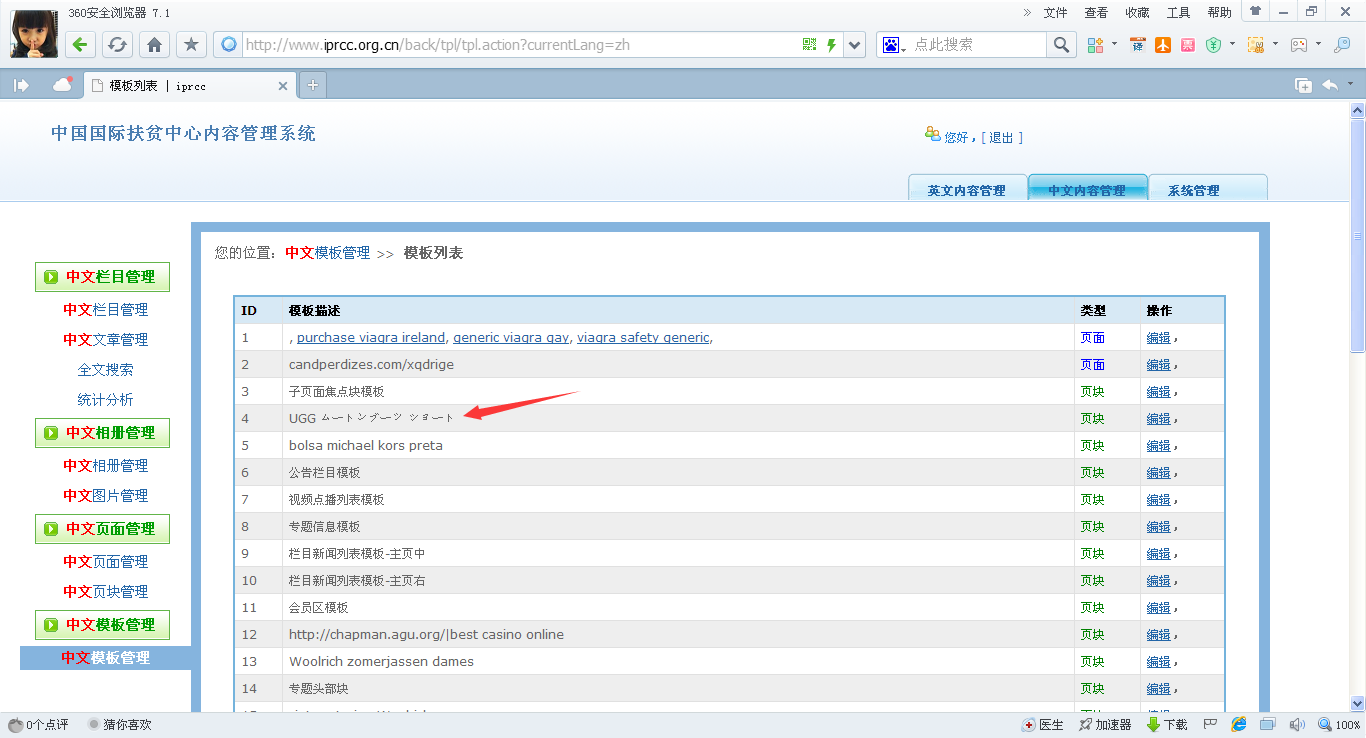Open 中文页块管理 in sidebar
1366x738 pixels.
point(105,592)
